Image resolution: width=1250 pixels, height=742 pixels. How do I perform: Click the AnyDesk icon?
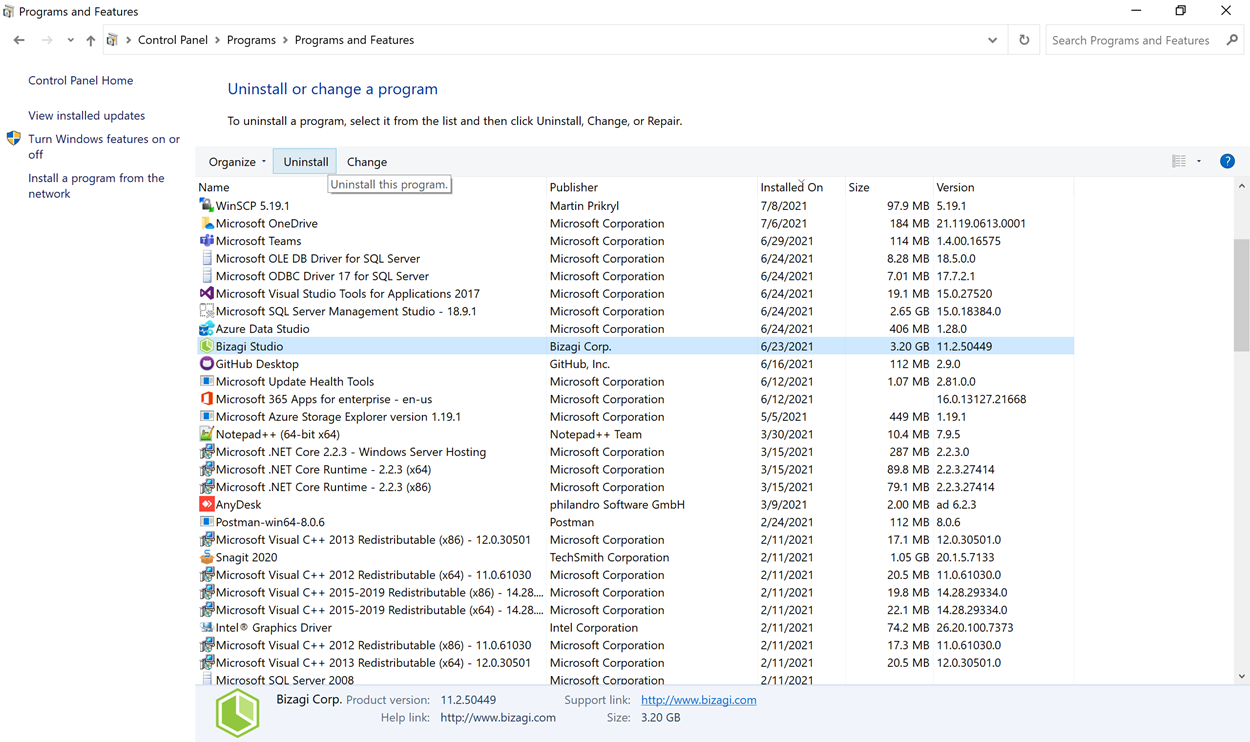click(206, 504)
